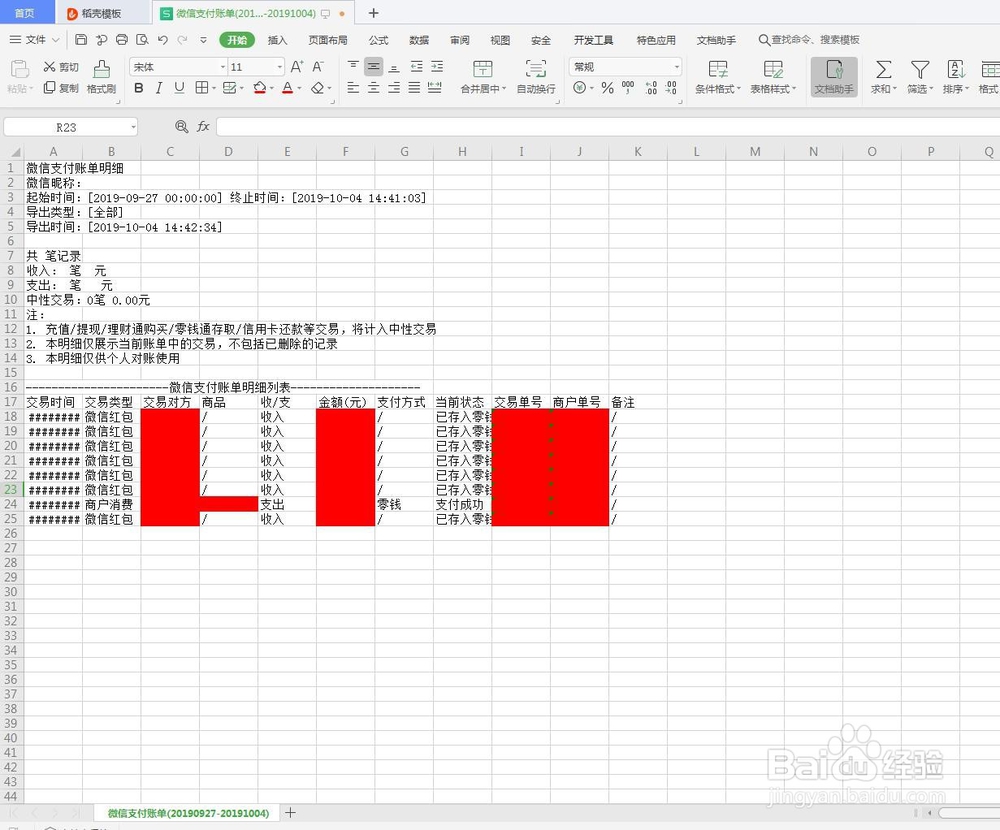The image size is (1000, 830).
Task: Increase decimal places icon
Action: (651, 88)
